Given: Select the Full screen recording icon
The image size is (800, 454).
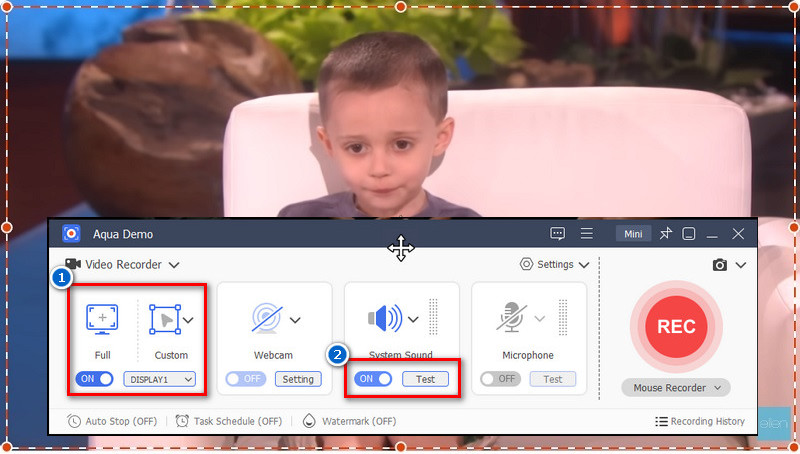Looking at the screenshot, I should 103,319.
